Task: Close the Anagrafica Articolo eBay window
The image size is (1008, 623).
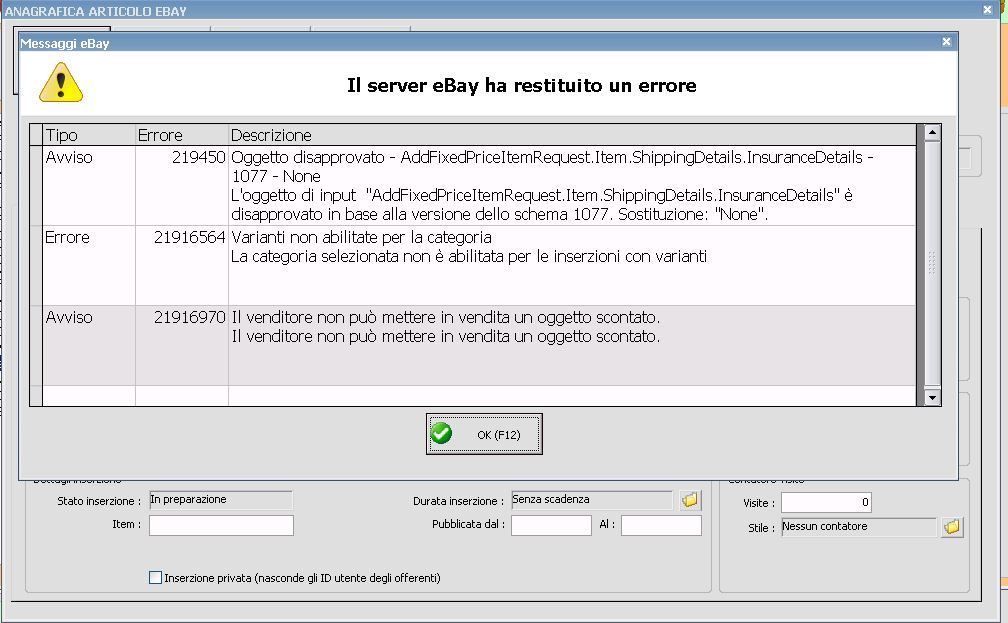Action: (987, 10)
